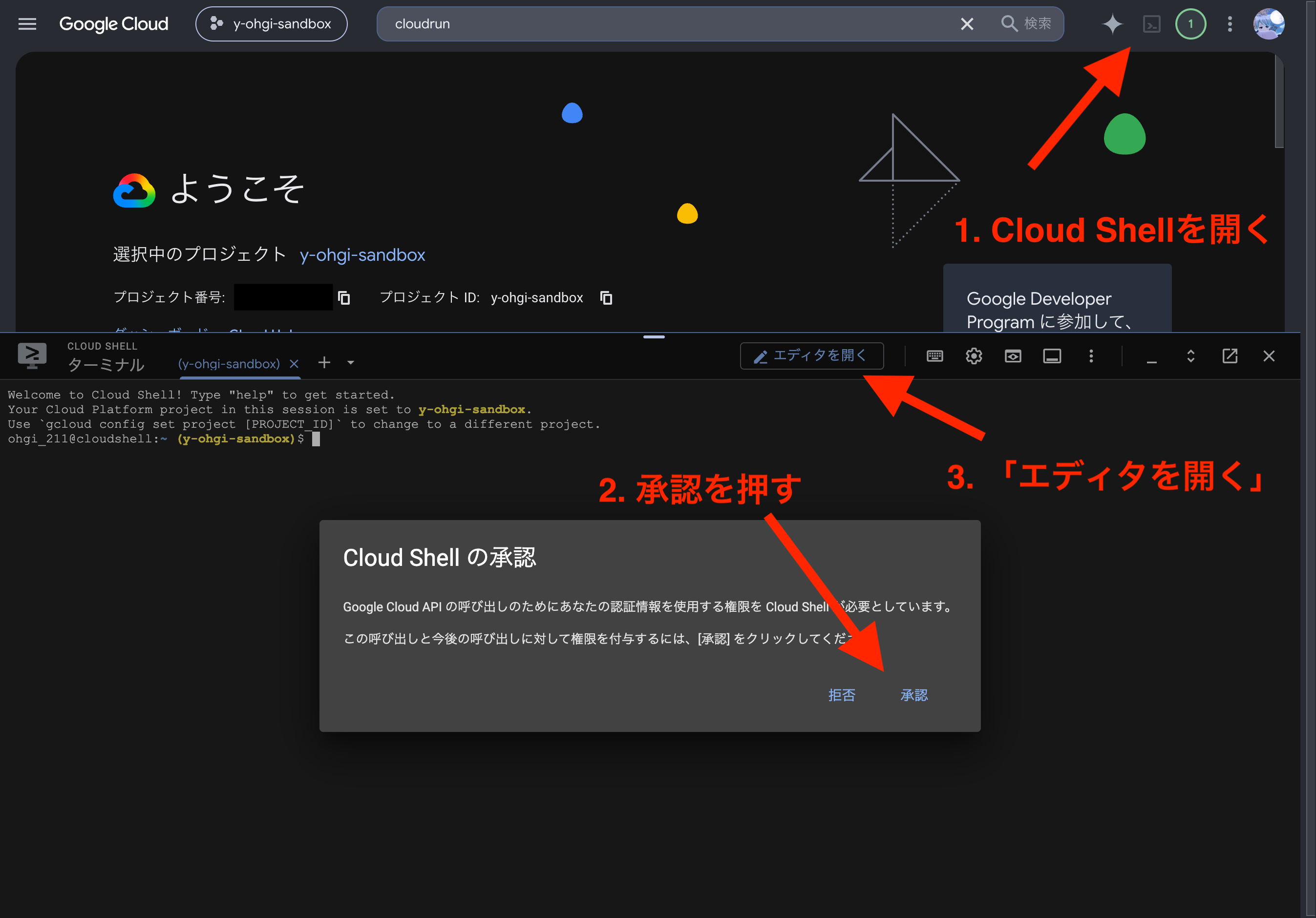Add a new terminal tab with plus

324,363
